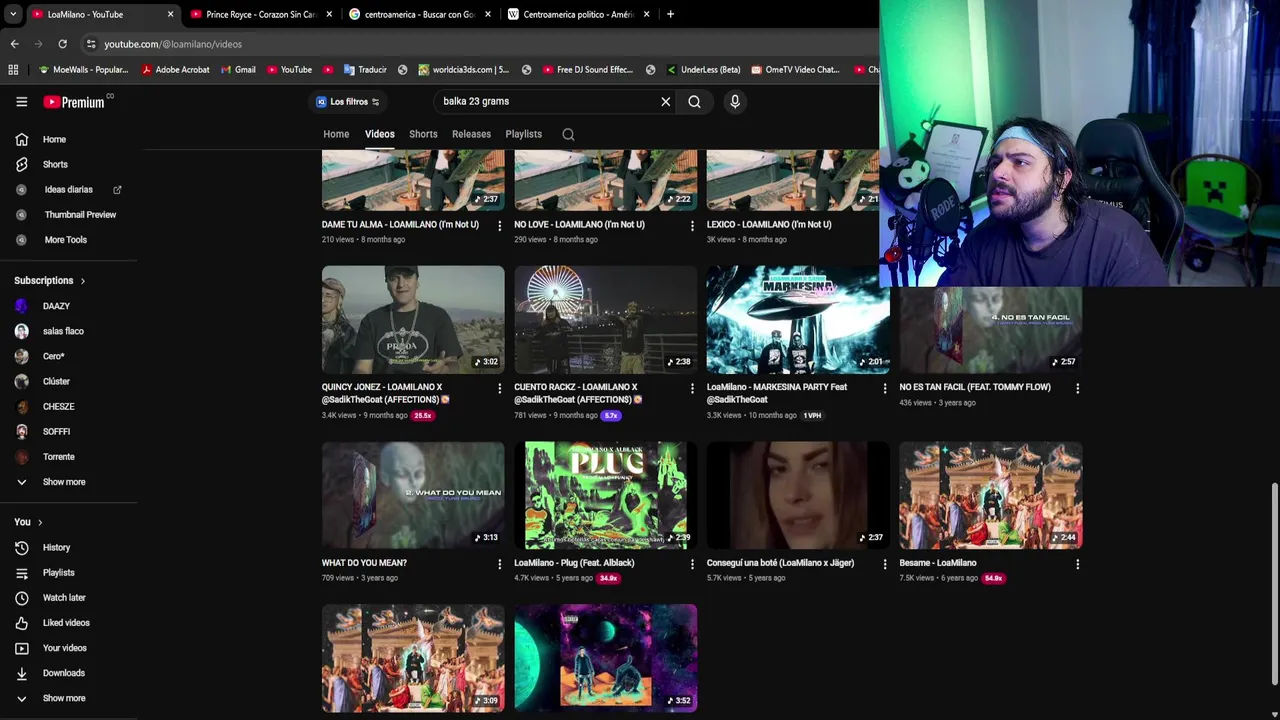The image size is (1280, 720).
Task: Open options menu for QUINCY JONEZ video
Action: coord(499,387)
